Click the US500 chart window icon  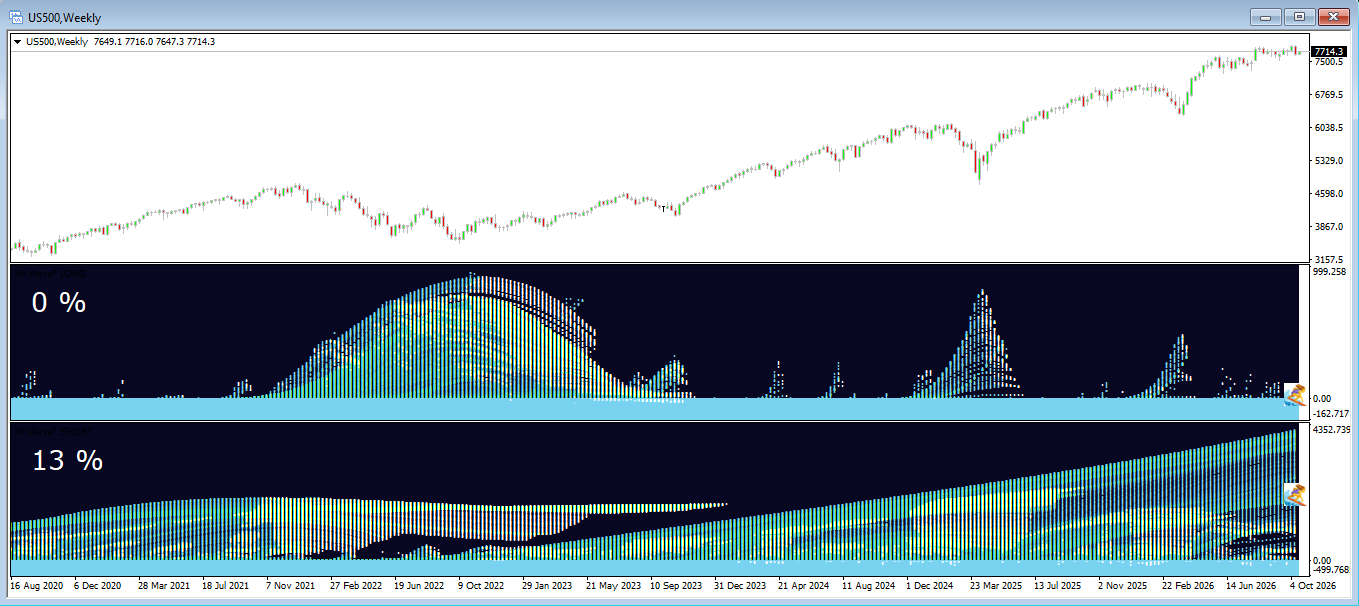pos(17,17)
